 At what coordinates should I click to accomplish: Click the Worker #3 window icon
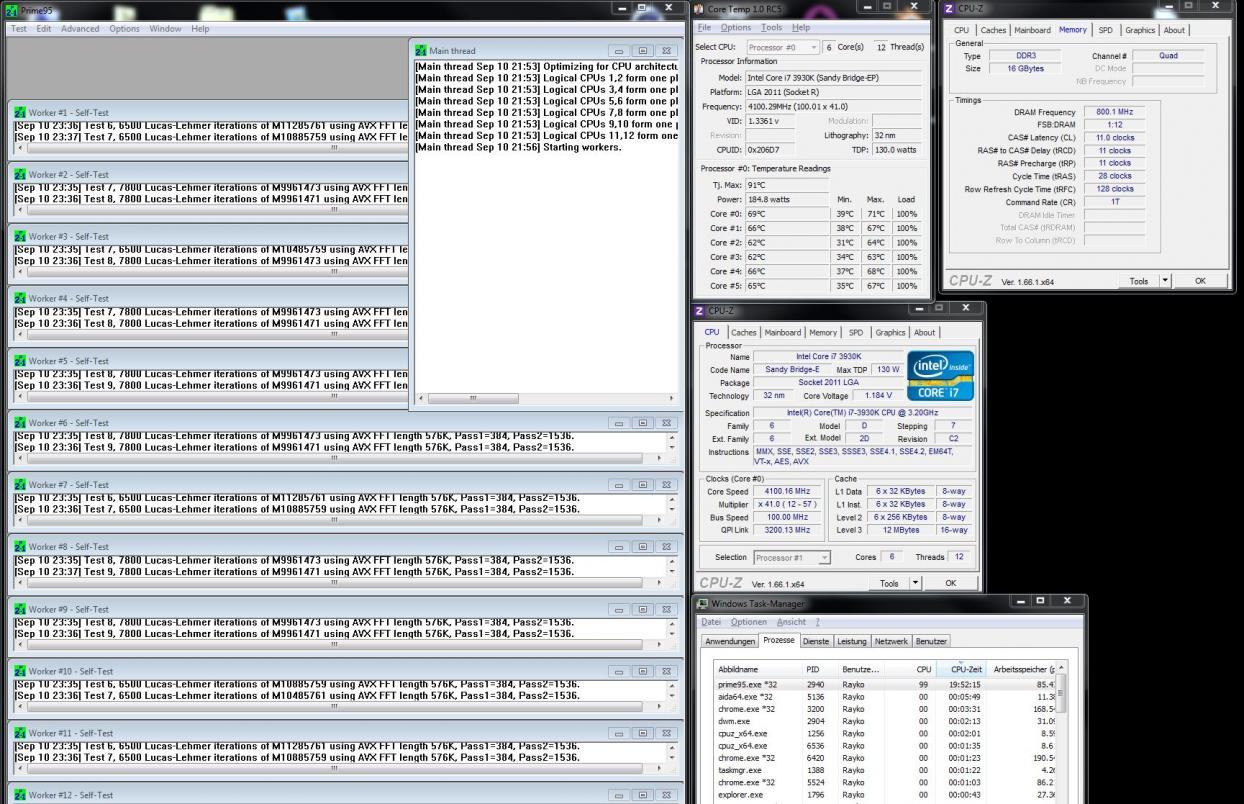coord(19,236)
